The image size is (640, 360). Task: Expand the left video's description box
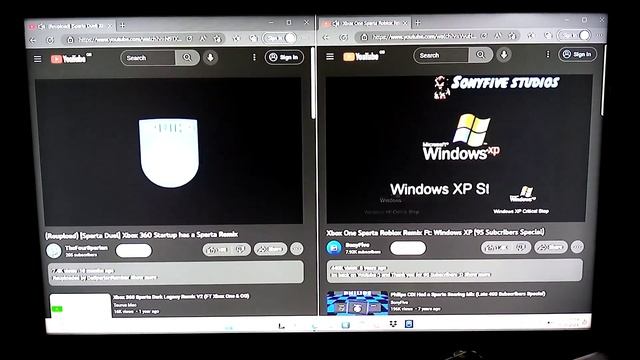click(176, 273)
